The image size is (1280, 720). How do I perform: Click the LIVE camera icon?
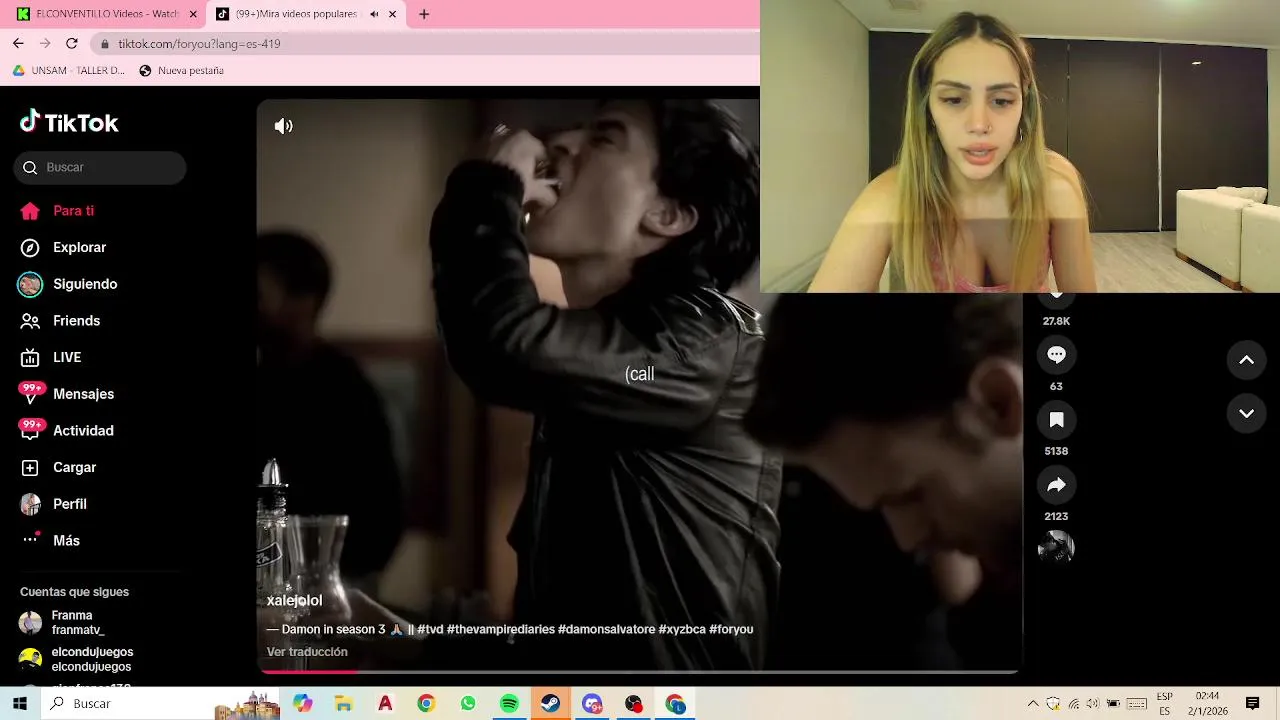click(x=30, y=358)
